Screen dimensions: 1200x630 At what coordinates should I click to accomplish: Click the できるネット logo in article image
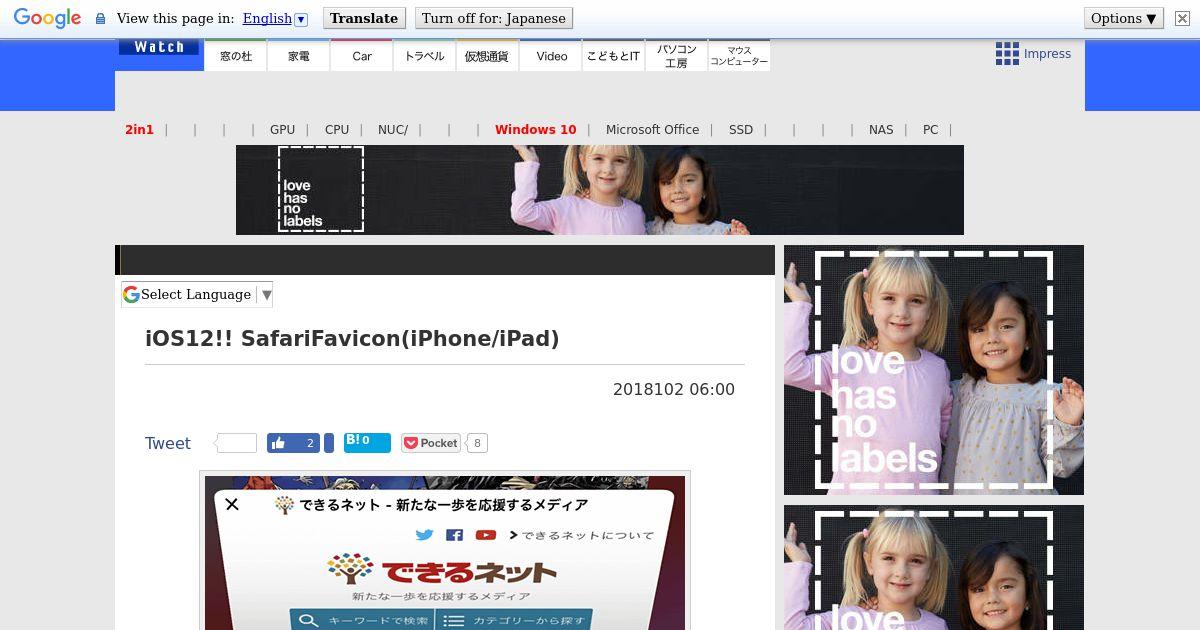pos(442,571)
